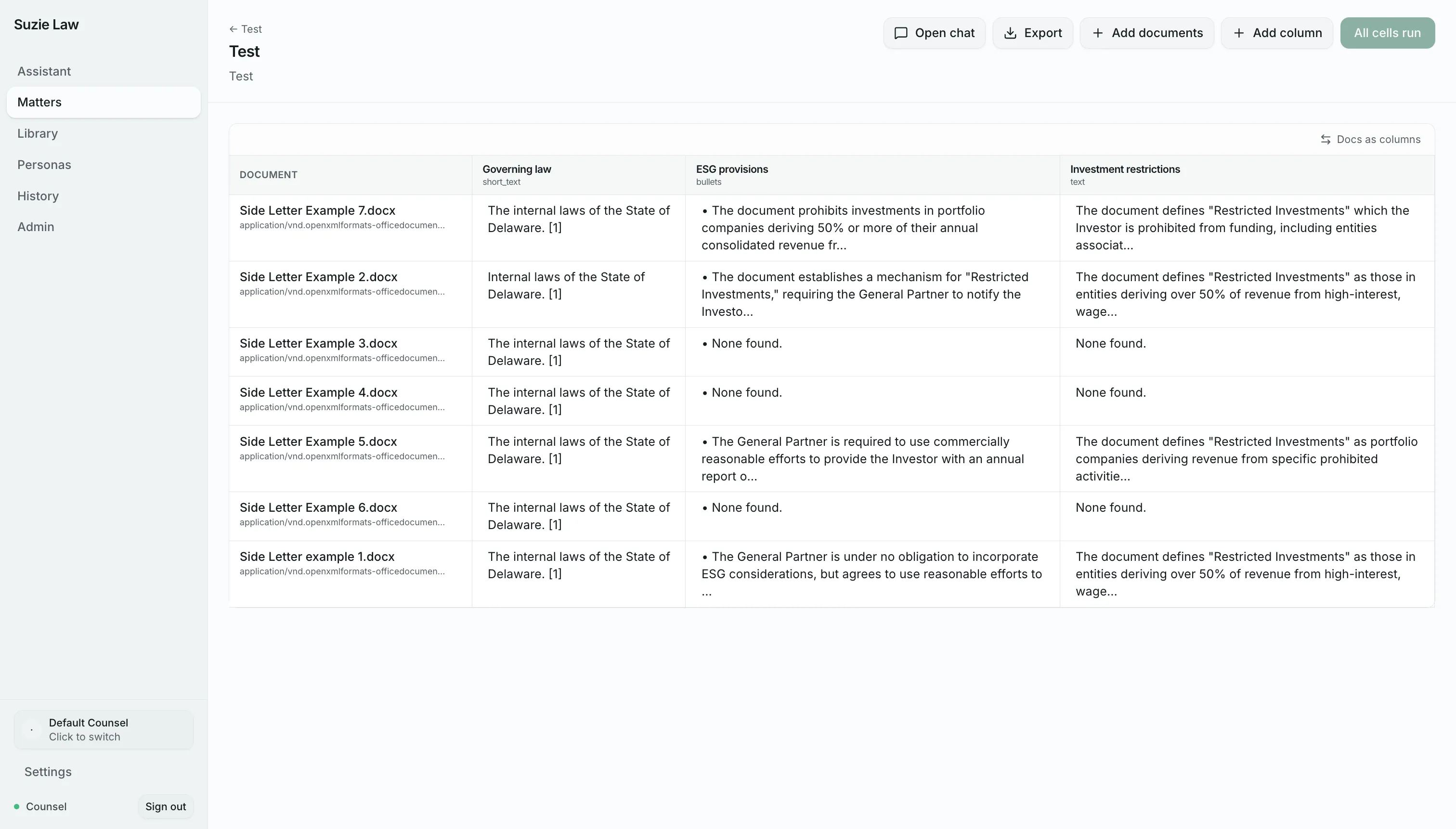1456x829 pixels.
Task: Go to the Admin section
Action: (x=104, y=227)
